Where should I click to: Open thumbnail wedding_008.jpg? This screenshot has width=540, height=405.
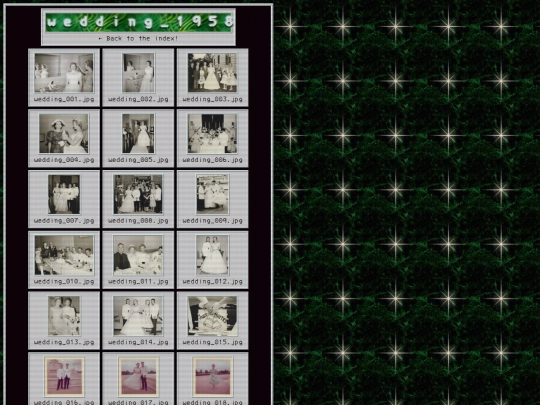tap(138, 194)
